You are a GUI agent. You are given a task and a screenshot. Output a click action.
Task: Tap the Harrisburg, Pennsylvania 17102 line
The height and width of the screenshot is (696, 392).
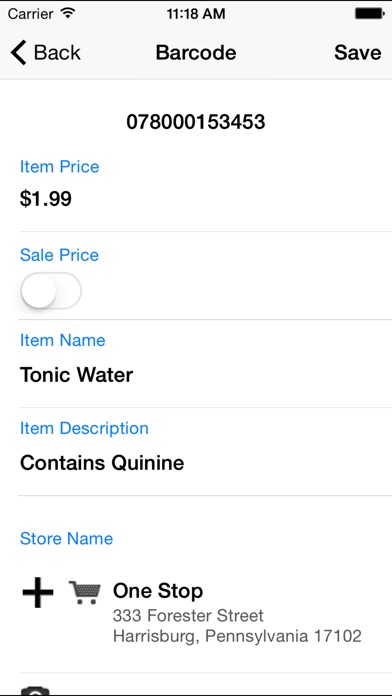point(237,636)
